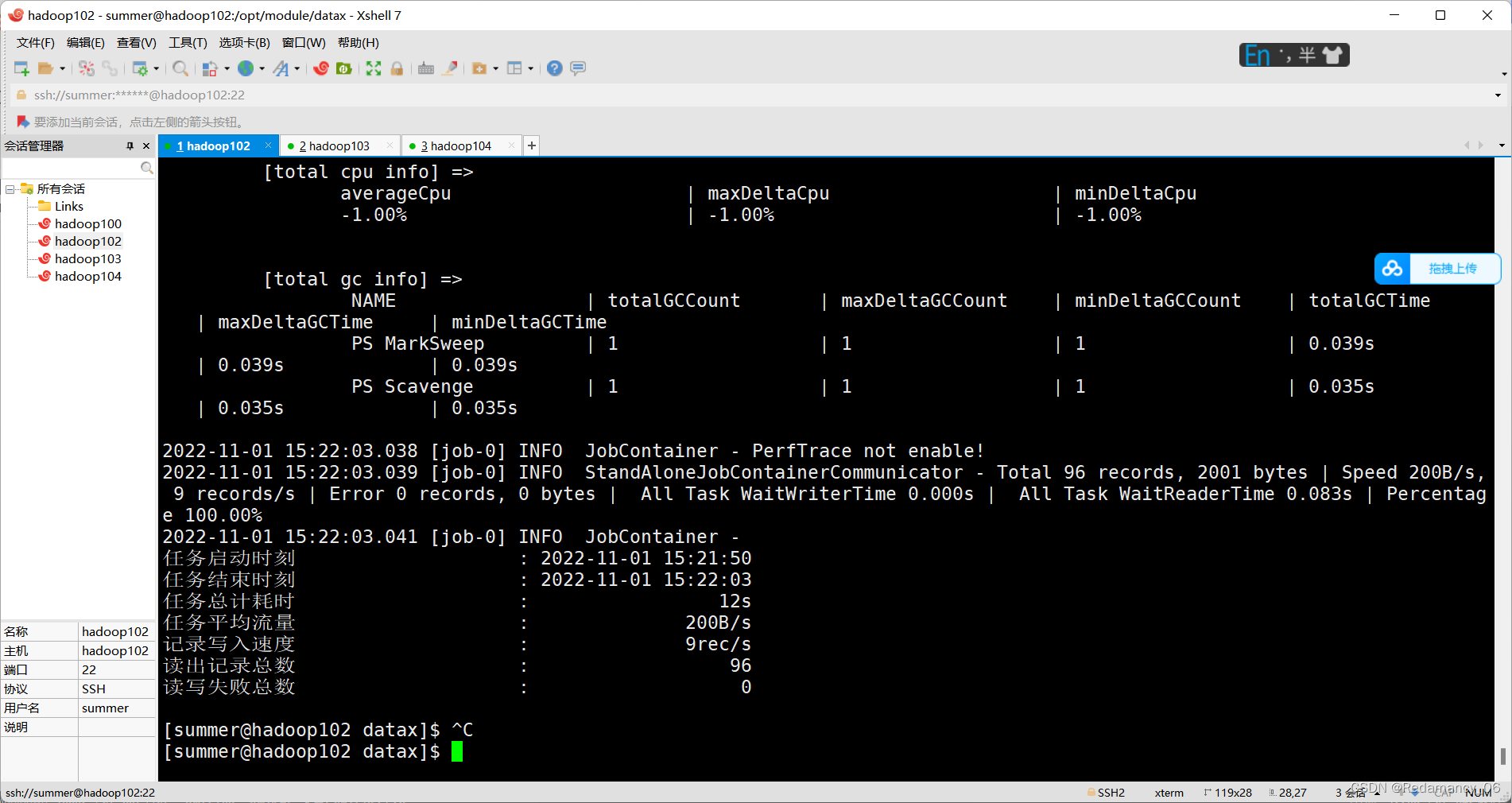This screenshot has height=803, width=1512.
Task: Click the Lock screen padlock icon
Action: coord(397,68)
